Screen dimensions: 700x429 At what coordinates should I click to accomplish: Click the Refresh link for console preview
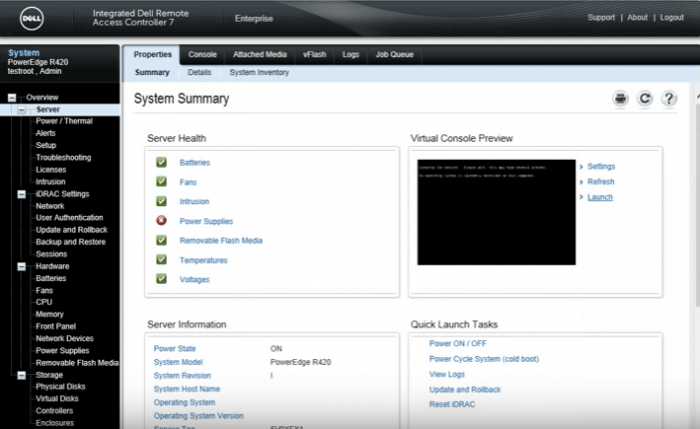click(600, 182)
